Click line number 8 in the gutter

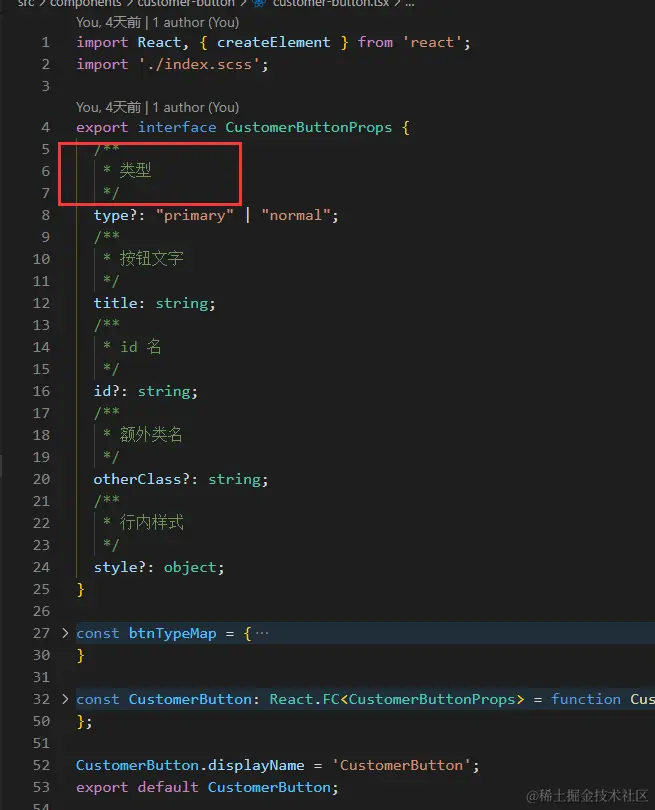[x=45, y=215]
